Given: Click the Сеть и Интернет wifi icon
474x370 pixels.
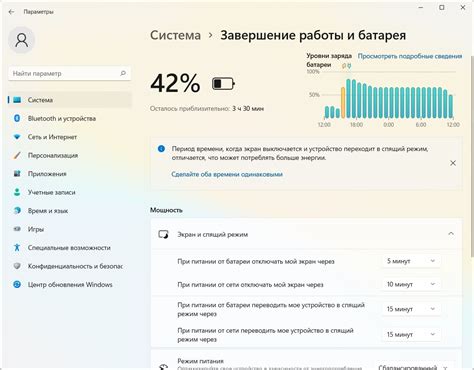Looking at the screenshot, I should coord(17,137).
